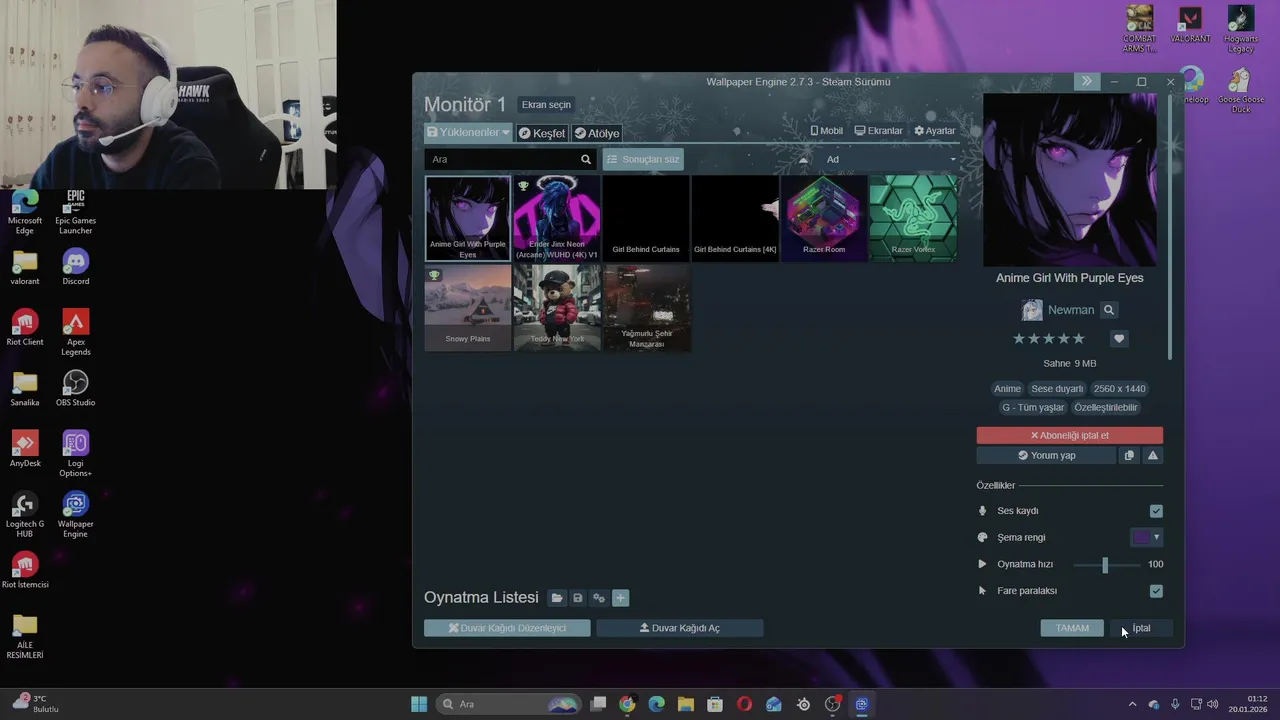Show hidden system tray icons chevron
The image size is (1280, 720).
click(1132, 704)
